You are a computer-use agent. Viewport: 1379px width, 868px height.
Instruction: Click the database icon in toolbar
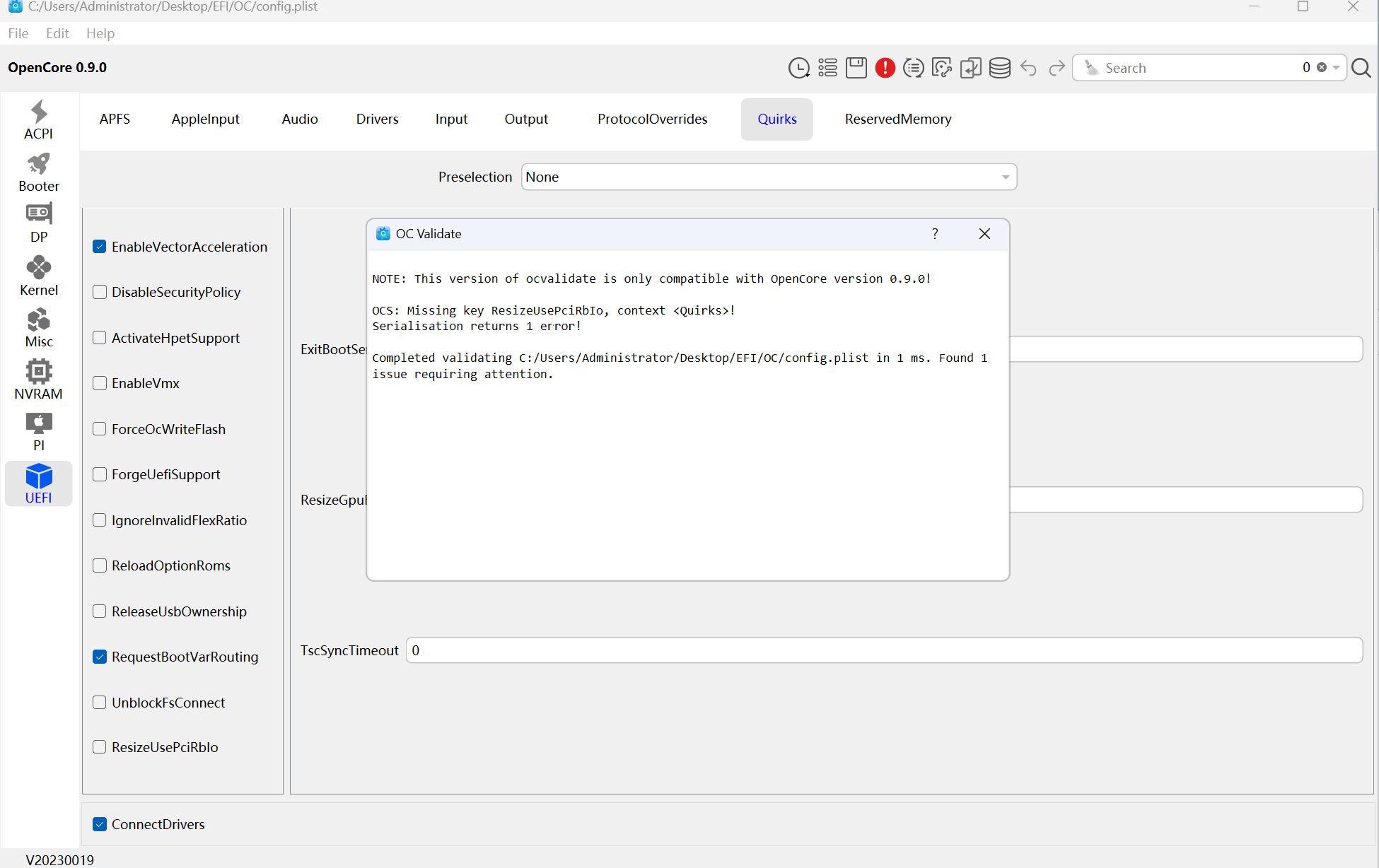pos(999,68)
